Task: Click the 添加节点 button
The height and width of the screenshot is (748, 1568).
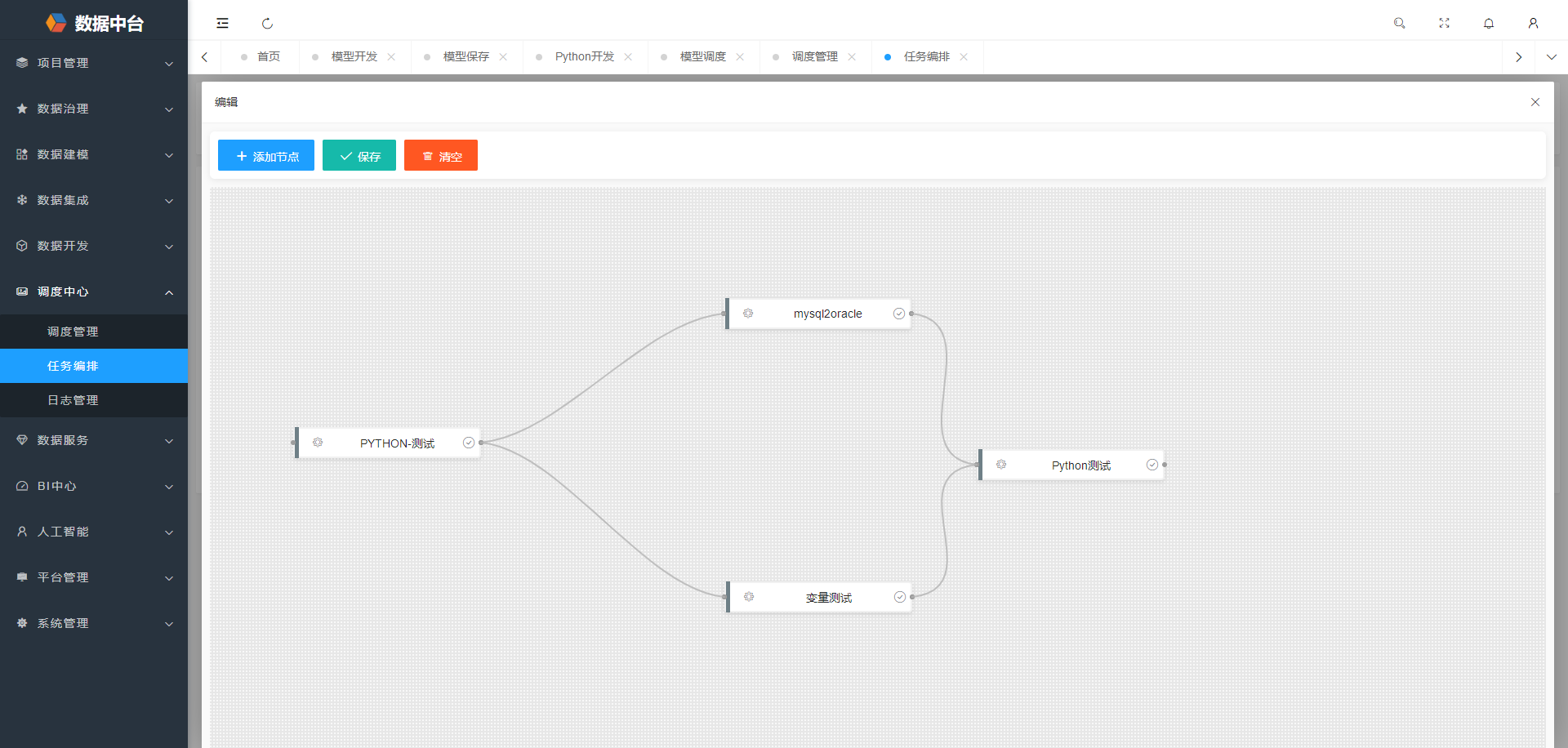Action: pyautogui.click(x=266, y=155)
